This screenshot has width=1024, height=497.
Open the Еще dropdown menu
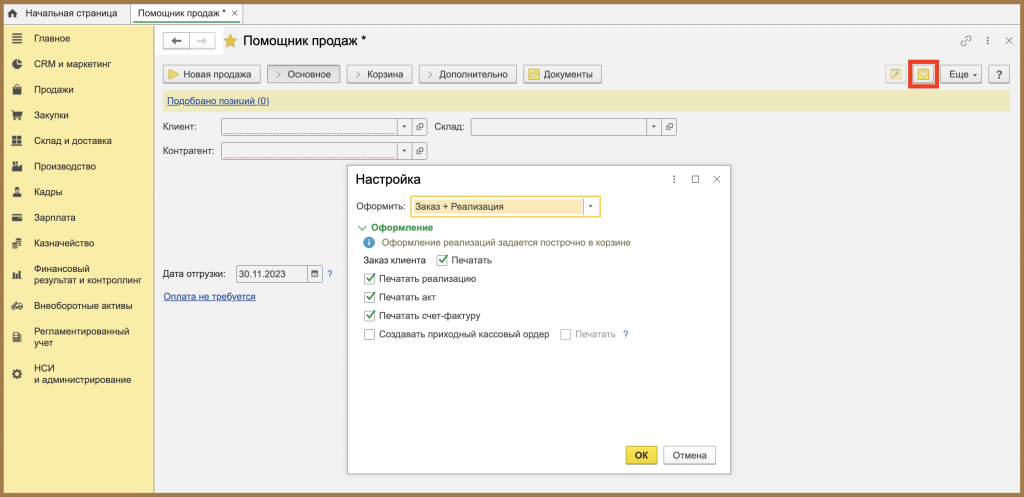[961, 74]
